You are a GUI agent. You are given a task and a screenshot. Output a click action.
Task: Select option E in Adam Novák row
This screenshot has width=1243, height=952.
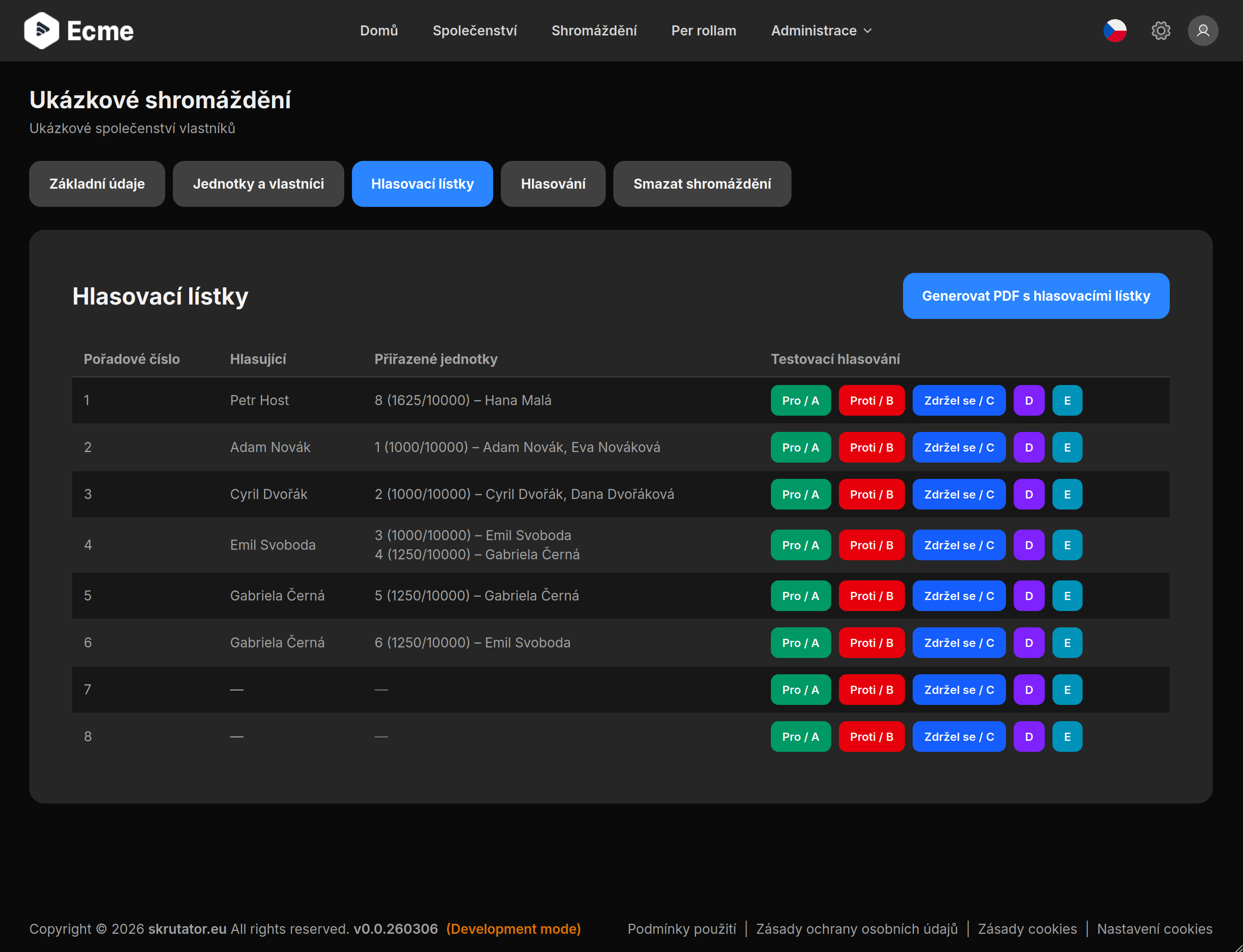tap(1067, 448)
